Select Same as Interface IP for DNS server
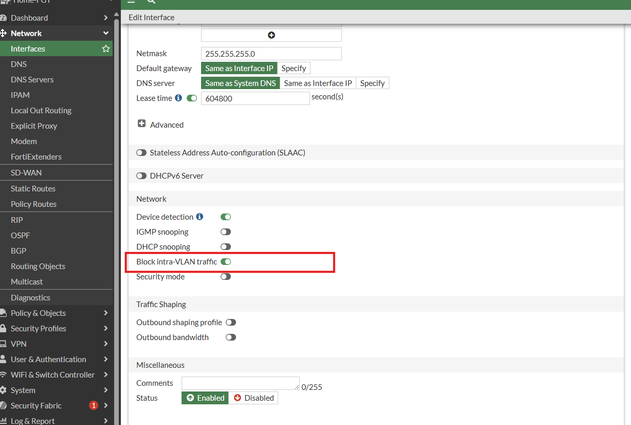 coord(318,83)
